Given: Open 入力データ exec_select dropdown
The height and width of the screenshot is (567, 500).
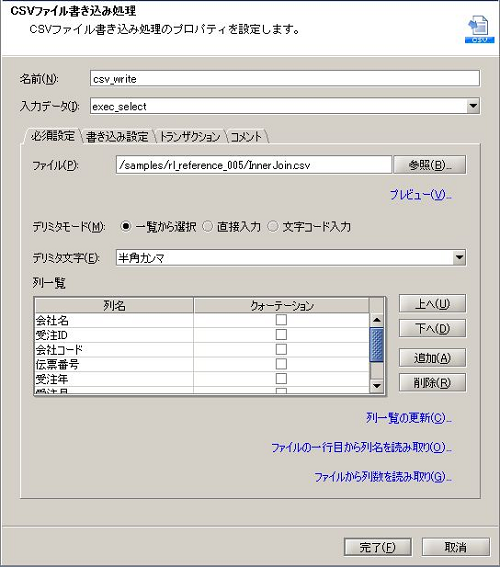Looking at the screenshot, I should [473, 106].
